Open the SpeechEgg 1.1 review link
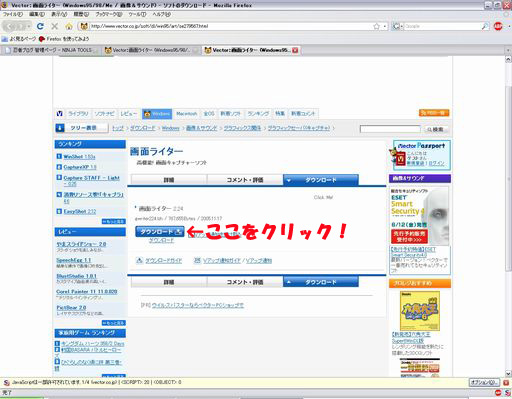512x399 pixels. pyautogui.click(x=74, y=260)
